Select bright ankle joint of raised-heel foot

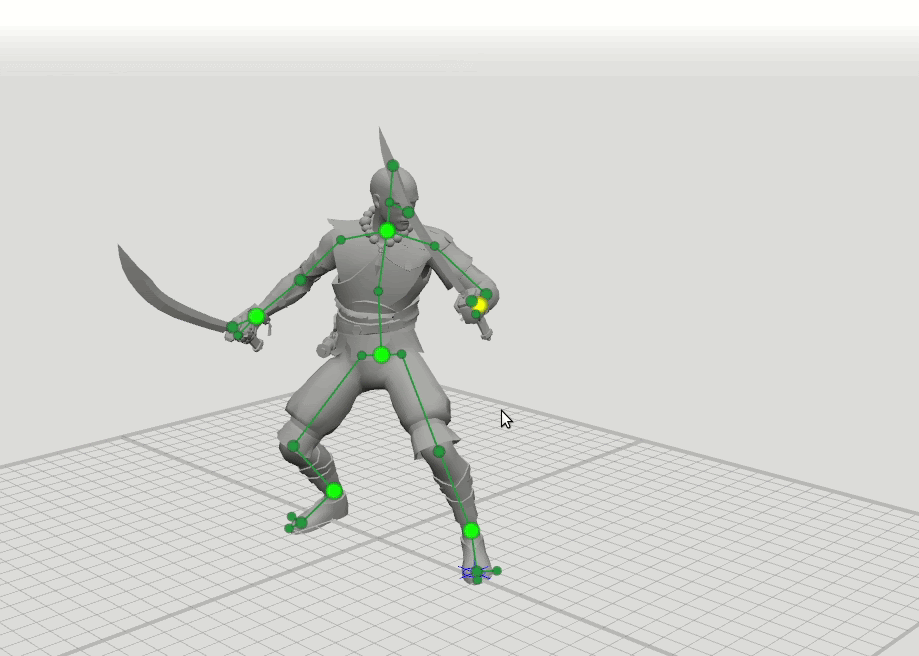[x=334, y=491]
